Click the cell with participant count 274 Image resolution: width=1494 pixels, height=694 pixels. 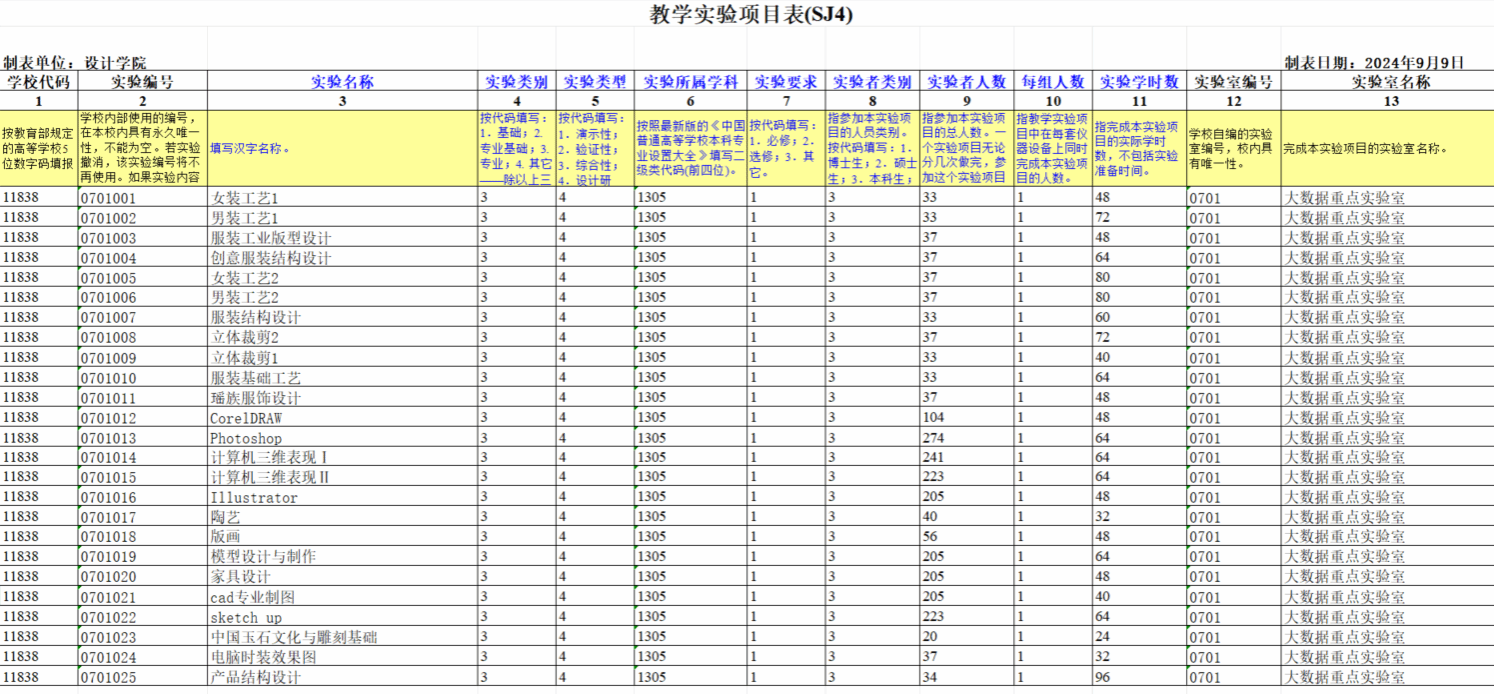click(933, 438)
